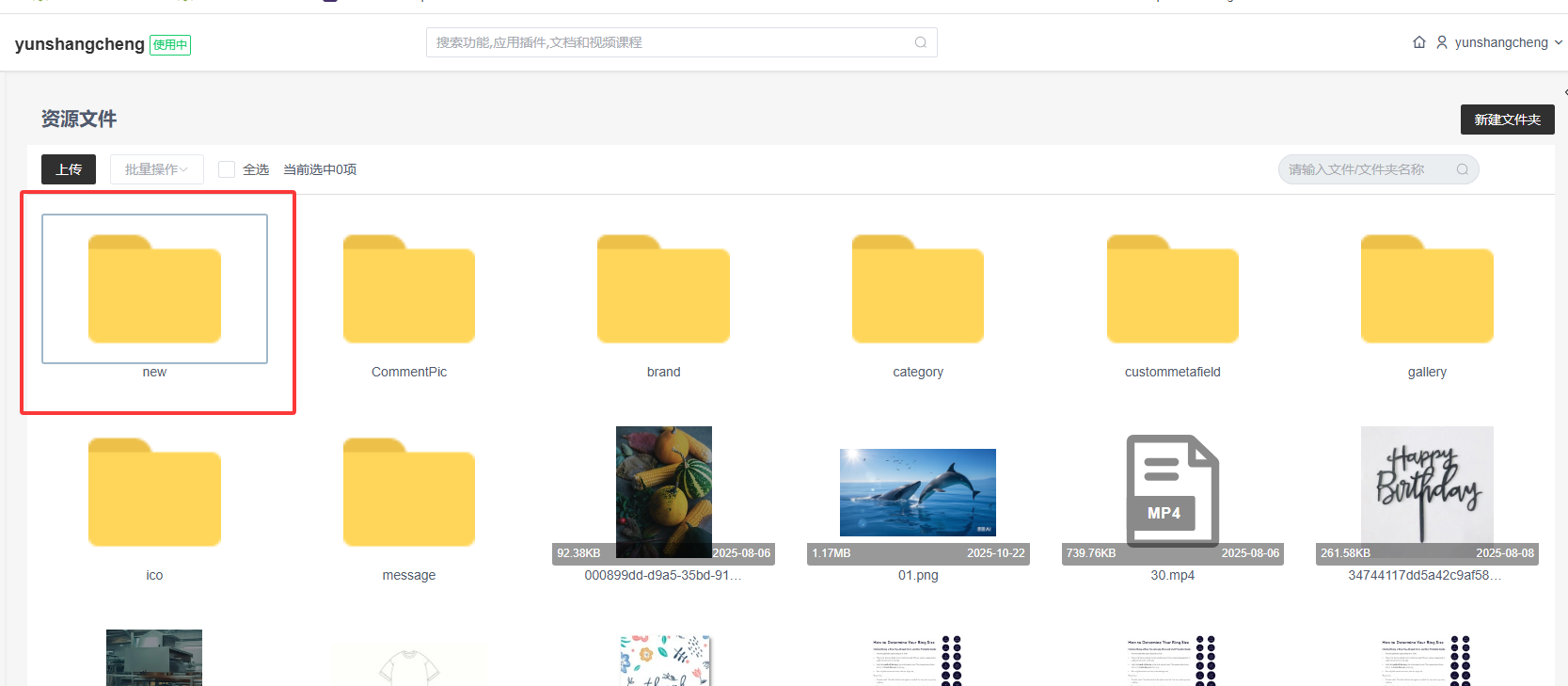Click the 上传 upload button
The width and height of the screenshot is (1568, 686).
tap(69, 169)
